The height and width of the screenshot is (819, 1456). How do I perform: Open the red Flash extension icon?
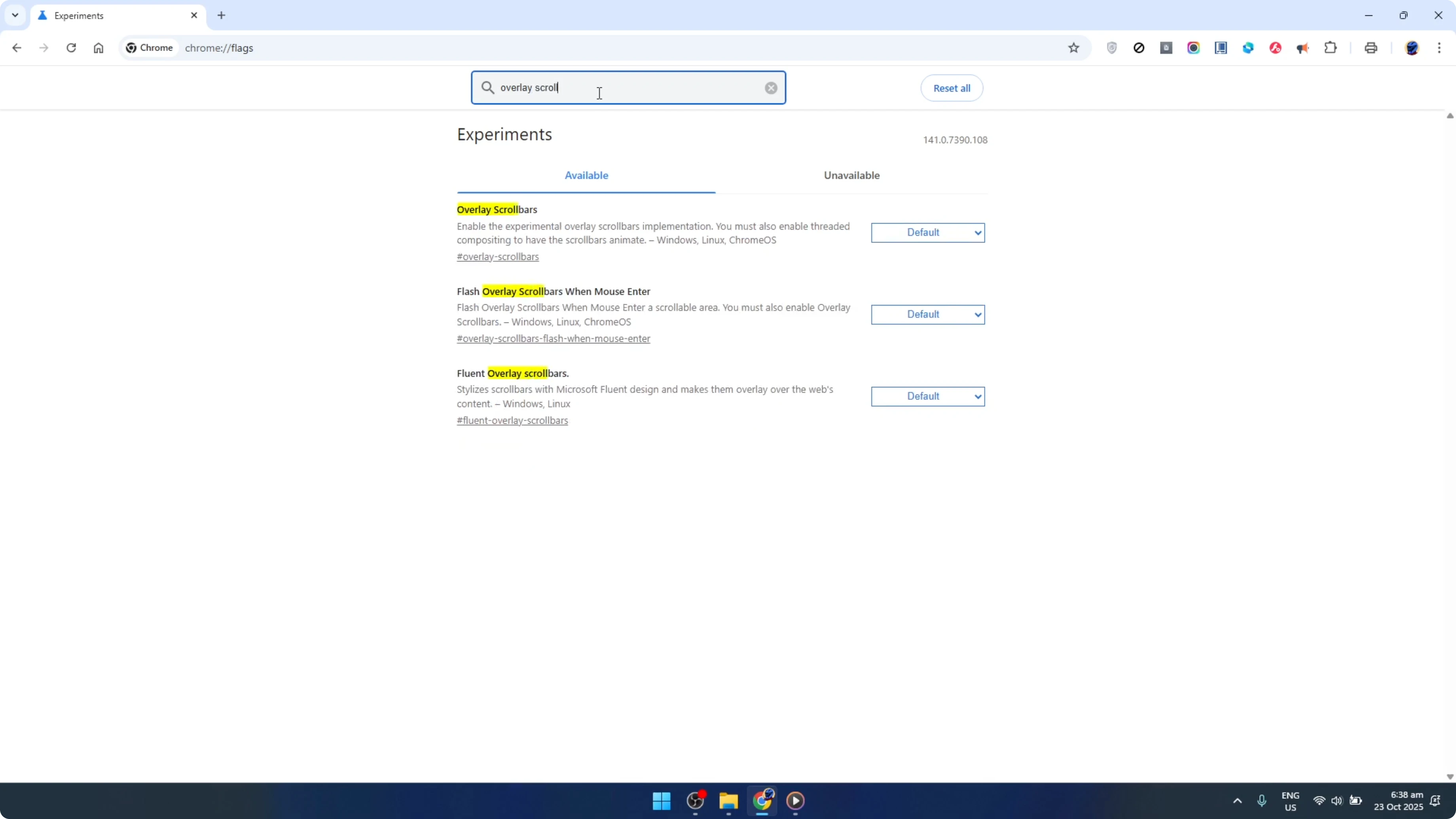(x=1274, y=48)
